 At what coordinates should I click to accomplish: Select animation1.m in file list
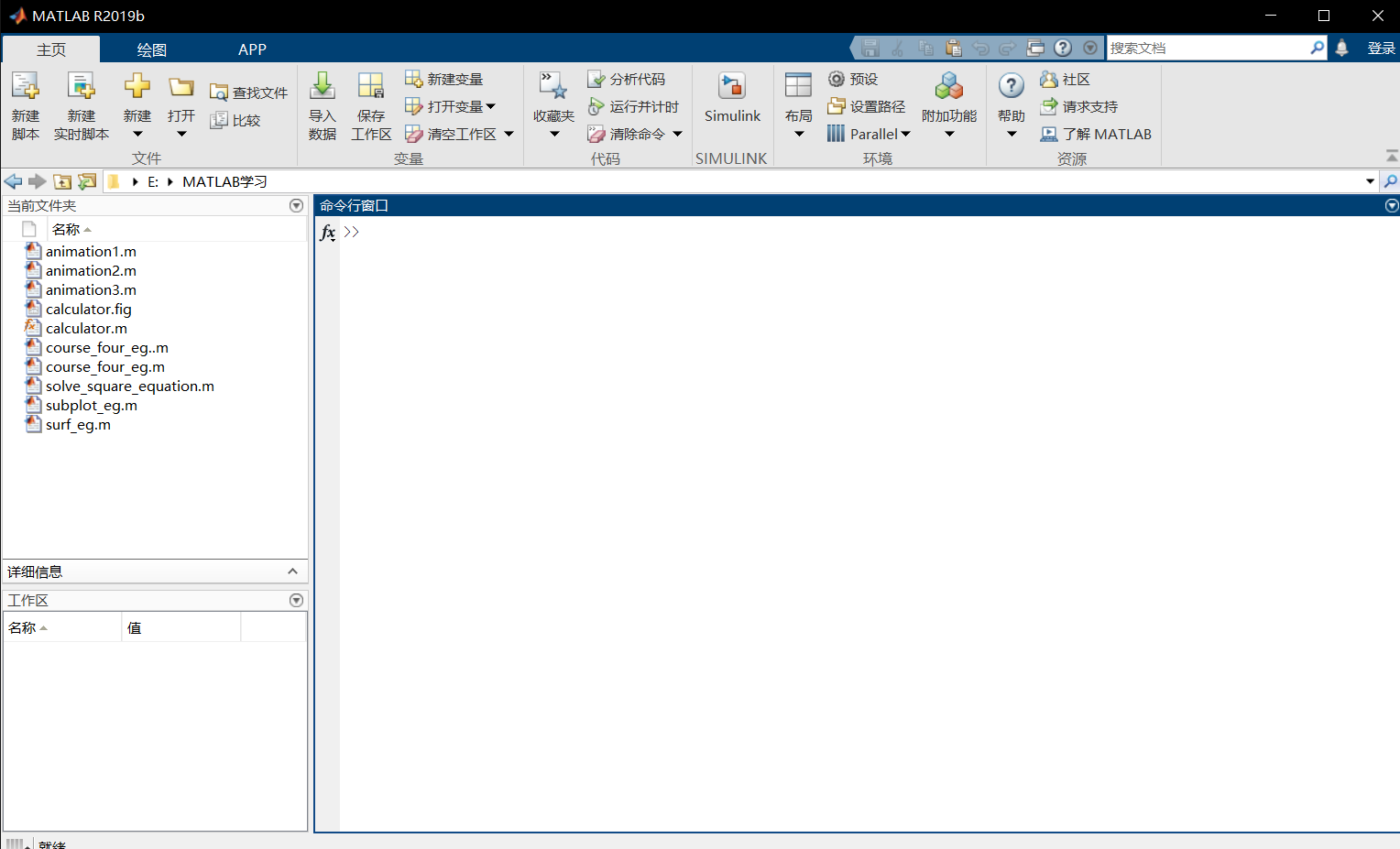(x=91, y=251)
